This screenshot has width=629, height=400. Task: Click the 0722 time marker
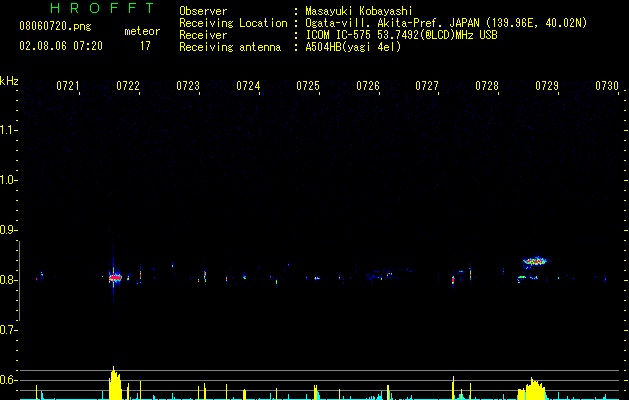pos(128,86)
